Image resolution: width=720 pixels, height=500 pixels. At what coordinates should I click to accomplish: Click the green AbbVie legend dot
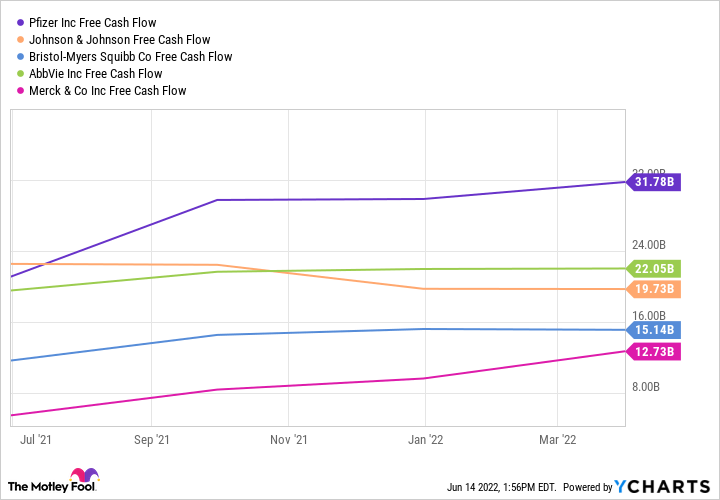pos(21,74)
